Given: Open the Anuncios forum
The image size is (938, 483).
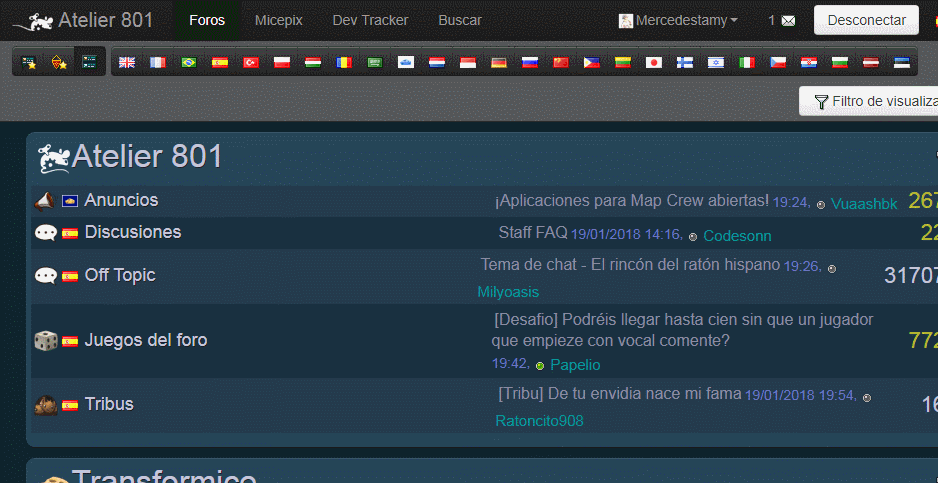Looking at the screenshot, I should pos(121,200).
